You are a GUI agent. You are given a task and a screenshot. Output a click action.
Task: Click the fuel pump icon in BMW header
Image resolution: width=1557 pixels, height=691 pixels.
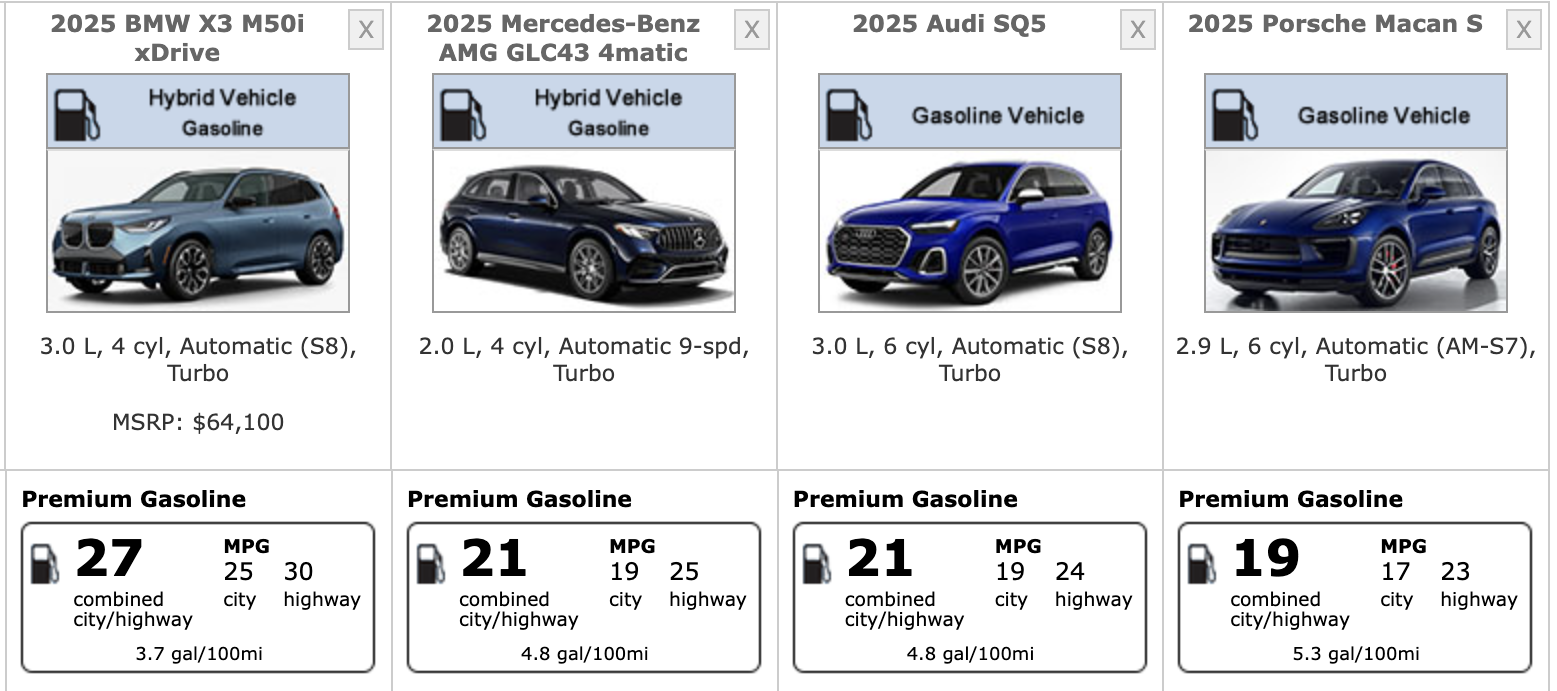[77, 114]
